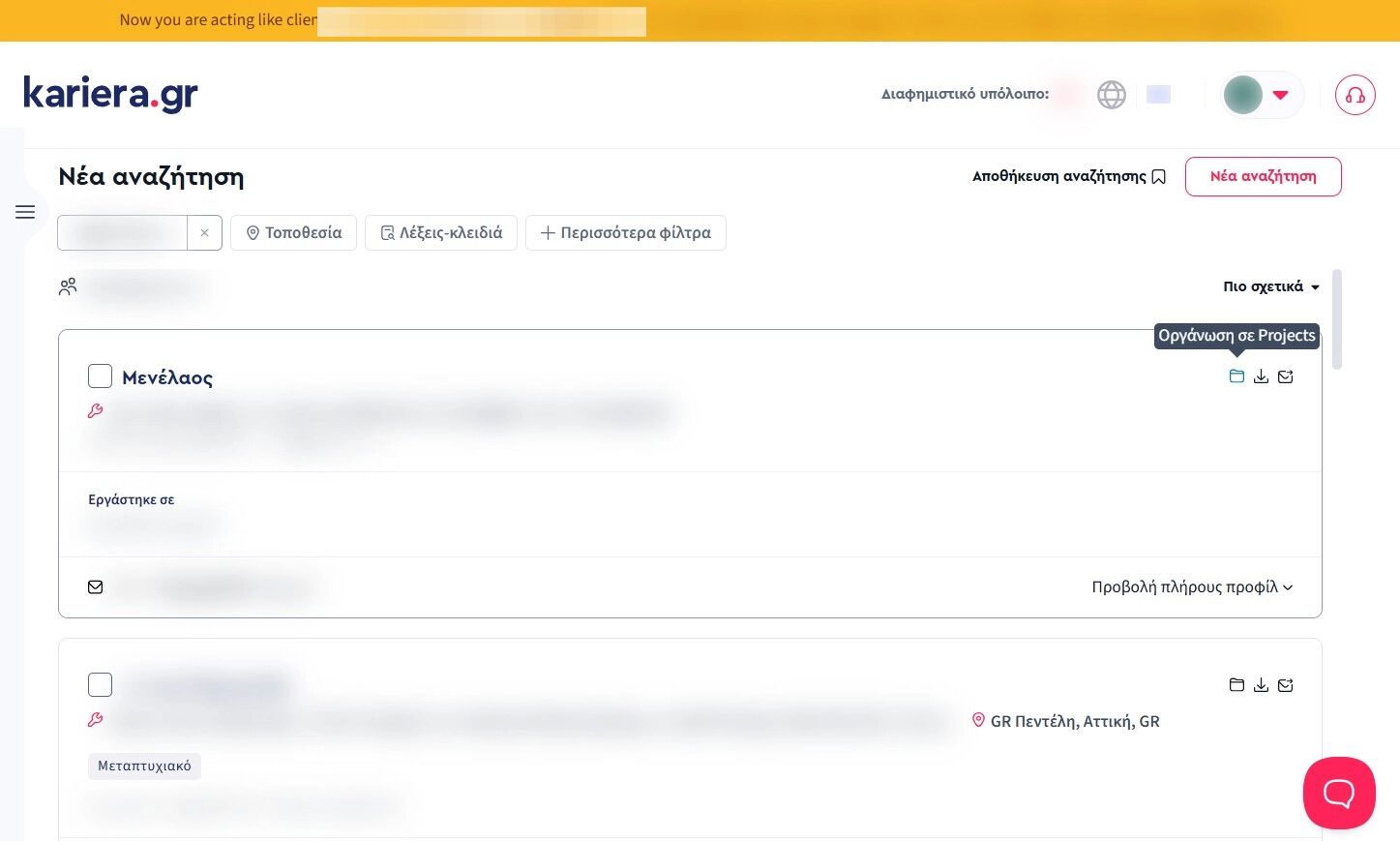Open the live chat bubble button
Screen dimensions: 1400x841
1339,793
